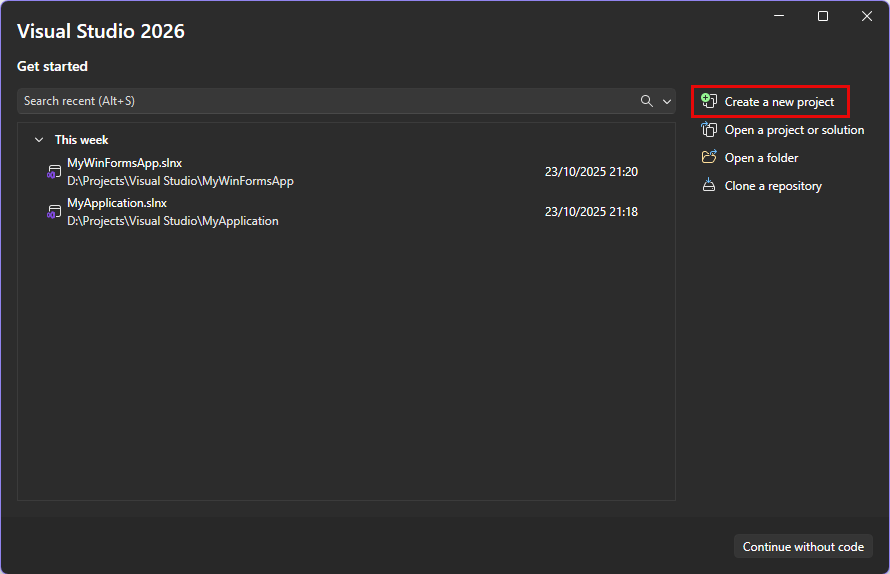Click the Create a new project icon
Viewport: 890px width, 574px height.
tap(709, 101)
